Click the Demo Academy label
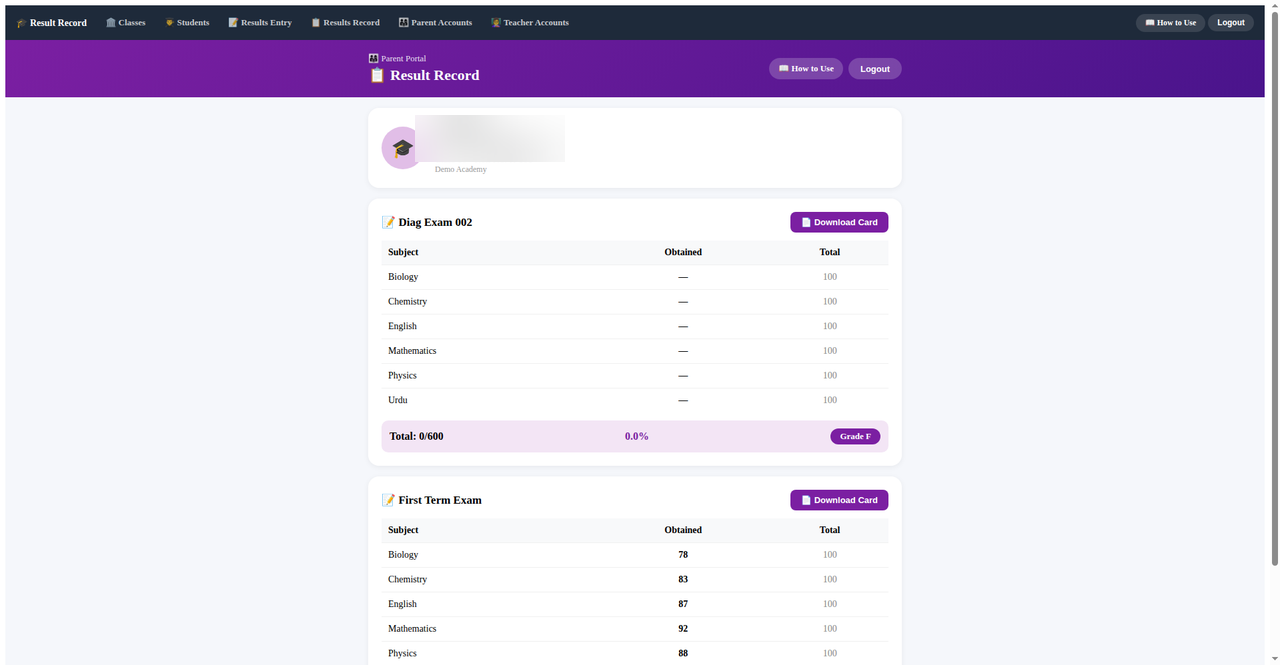Screen dimensions: 1280x665 [x=461, y=170]
